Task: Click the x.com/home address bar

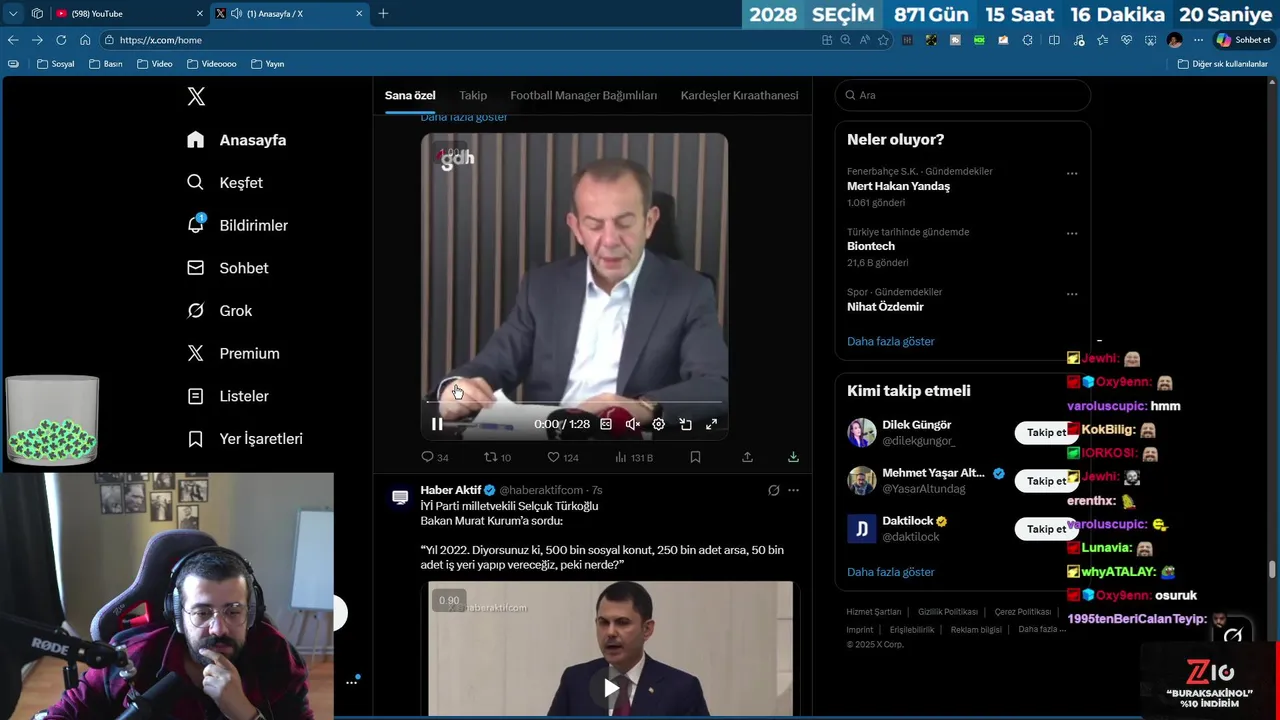Action: 460,40
